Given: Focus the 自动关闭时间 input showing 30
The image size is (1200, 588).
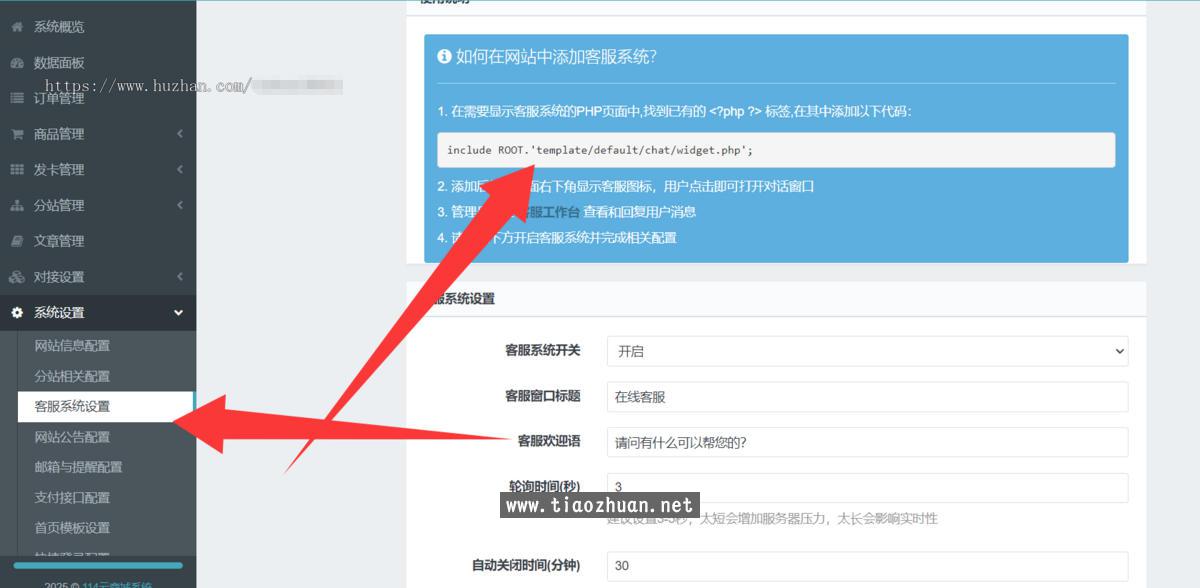Looking at the screenshot, I should tap(867, 566).
